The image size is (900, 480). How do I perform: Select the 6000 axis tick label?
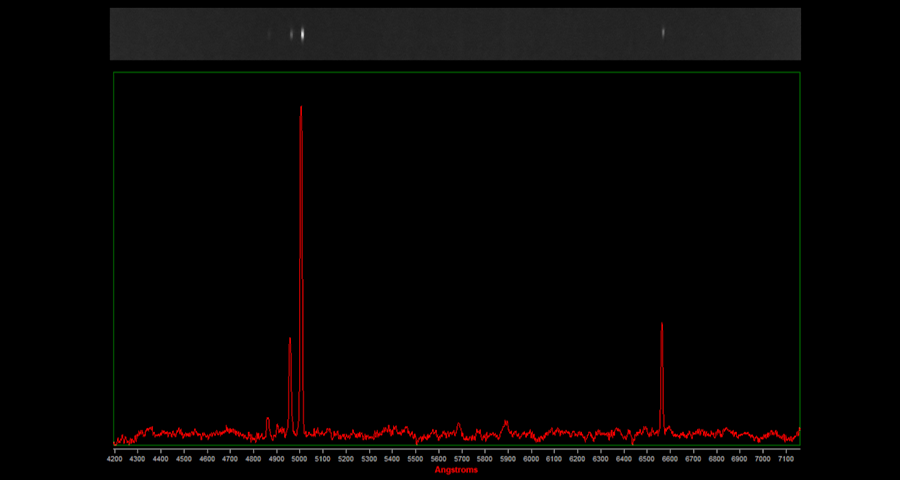531,459
